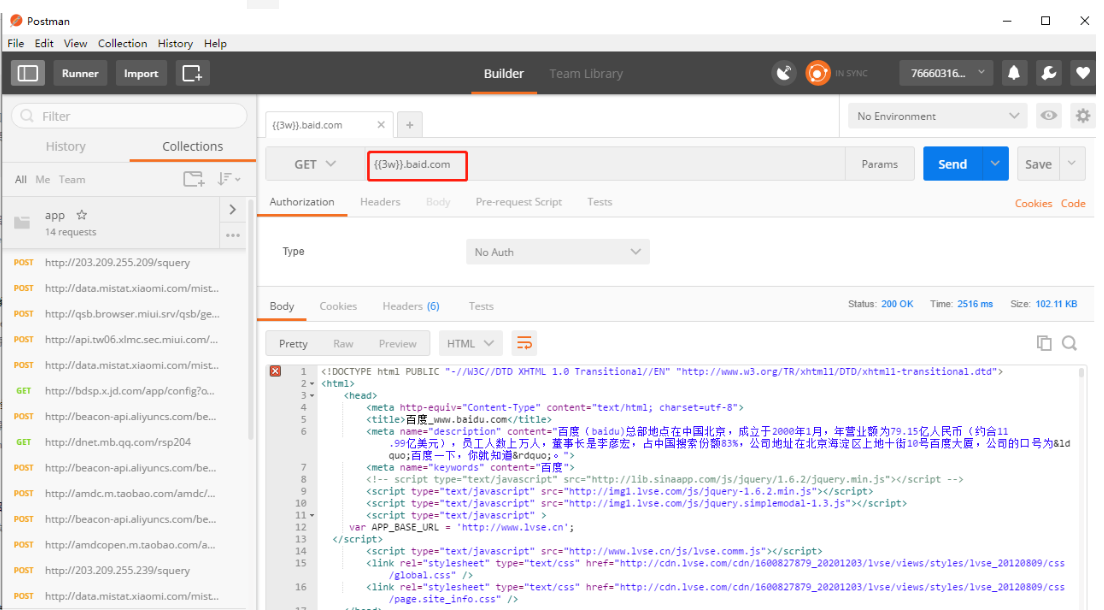Open the 76660316 account dropdown
1104x610 pixels.
click(946, 73)
